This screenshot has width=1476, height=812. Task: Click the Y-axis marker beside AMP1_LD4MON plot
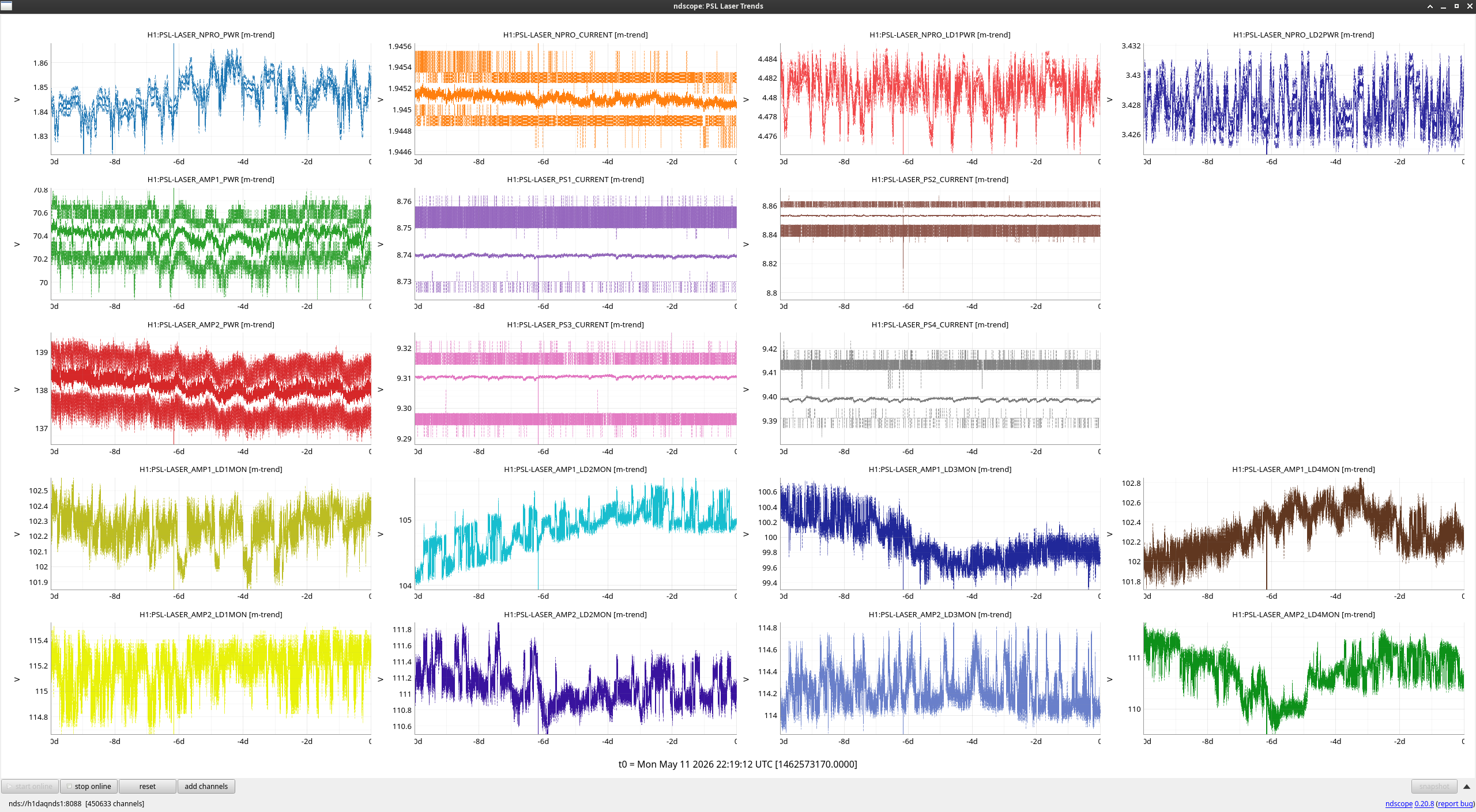click(x=1110, y=534)
